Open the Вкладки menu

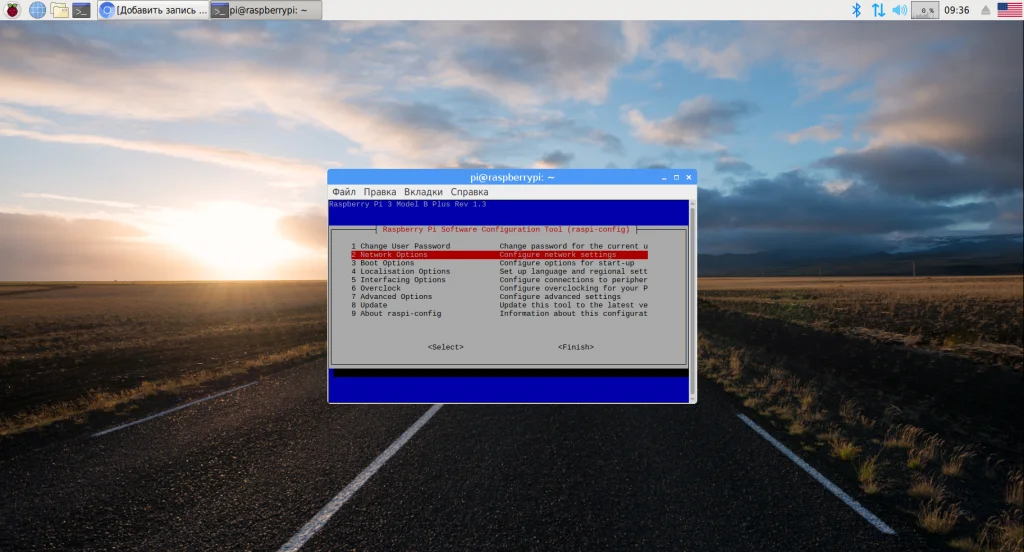423,192
